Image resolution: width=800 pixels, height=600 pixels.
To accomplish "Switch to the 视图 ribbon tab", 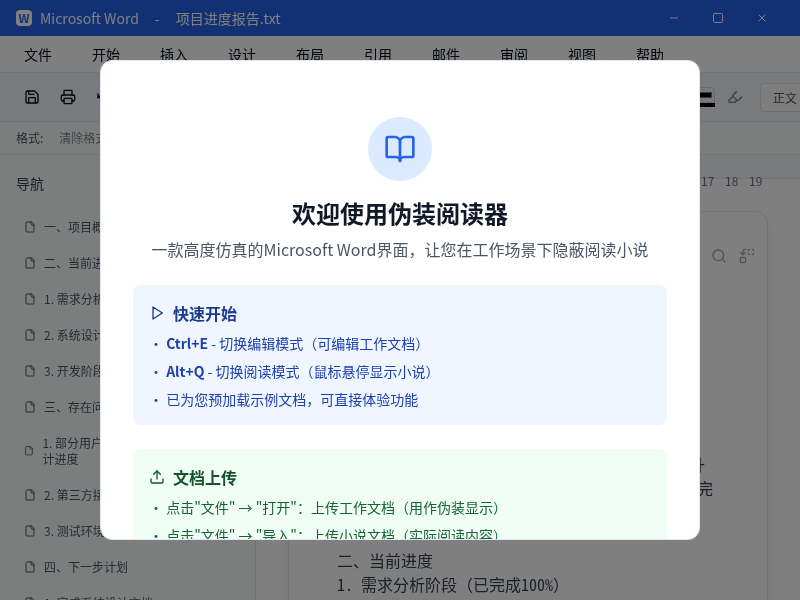I will coord(581,55).
